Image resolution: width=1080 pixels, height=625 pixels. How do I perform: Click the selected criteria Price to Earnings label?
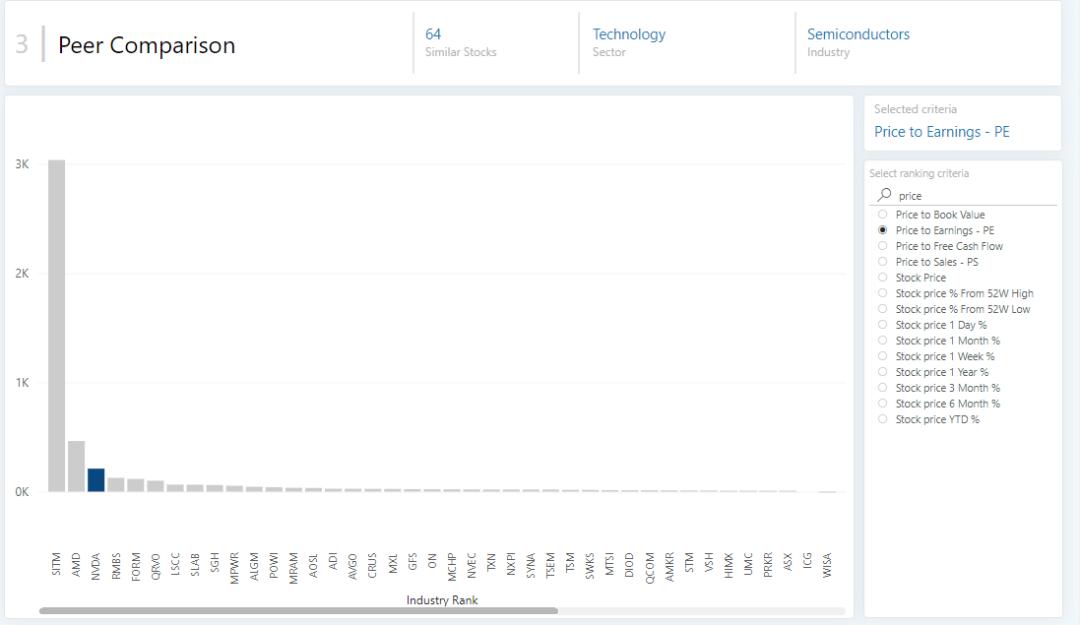[x=941, y=132]
